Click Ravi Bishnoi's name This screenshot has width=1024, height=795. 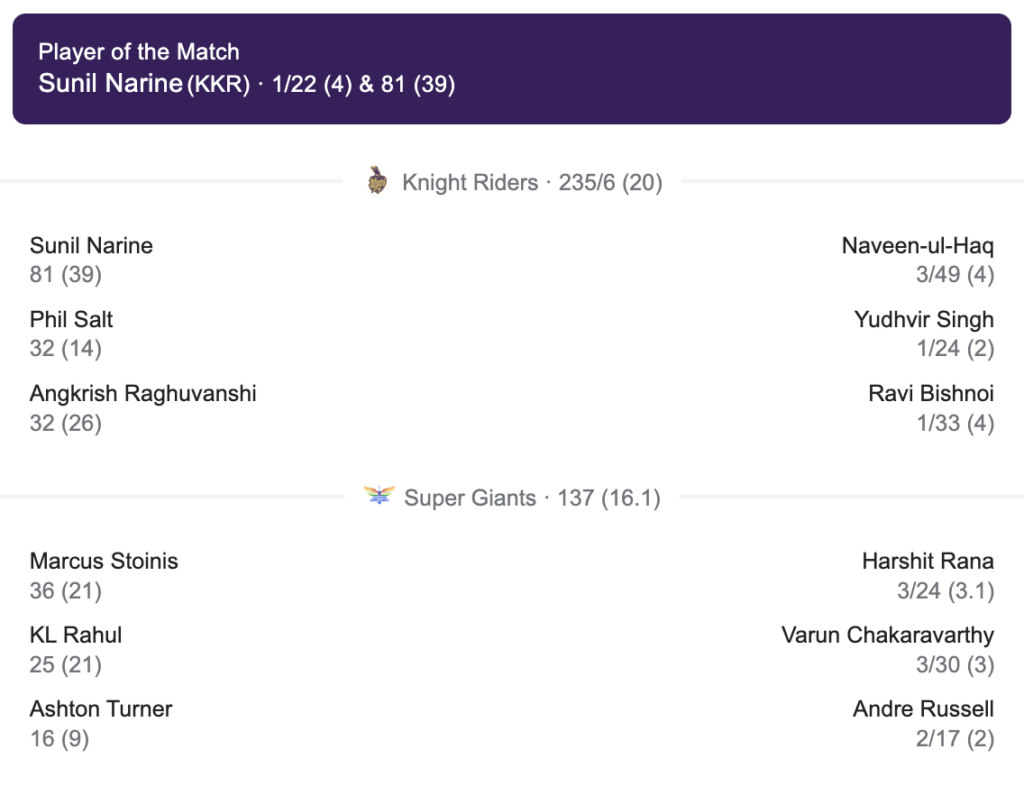(930, 394)
